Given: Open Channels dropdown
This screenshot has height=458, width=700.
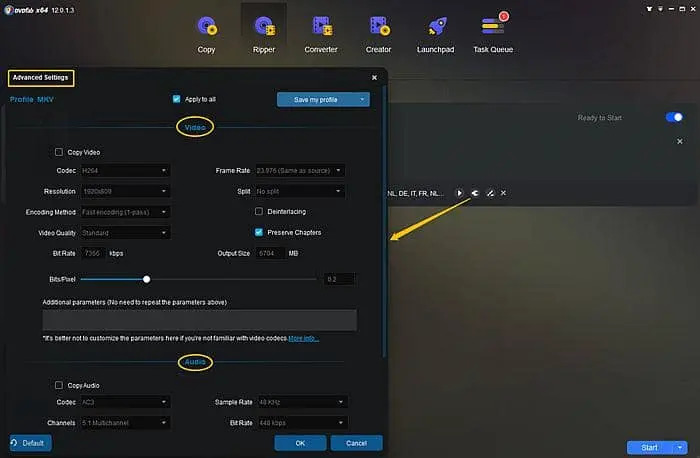Looking at the screenshot, I should tap(125, 422).
